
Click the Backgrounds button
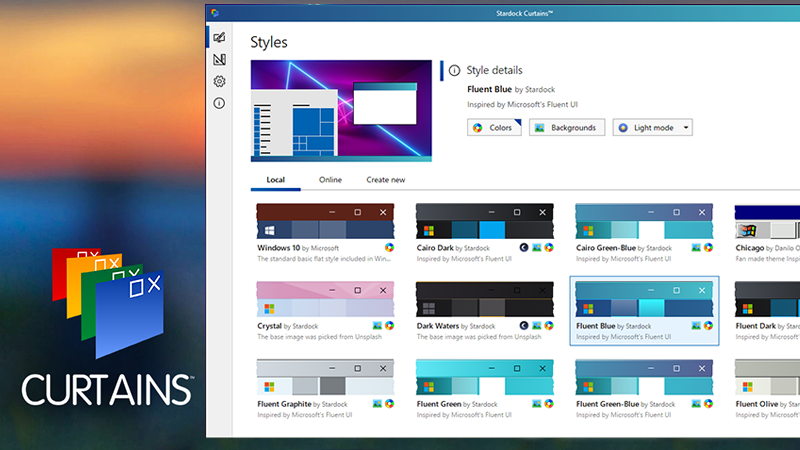pyautogui.click(x=567, y=128)
